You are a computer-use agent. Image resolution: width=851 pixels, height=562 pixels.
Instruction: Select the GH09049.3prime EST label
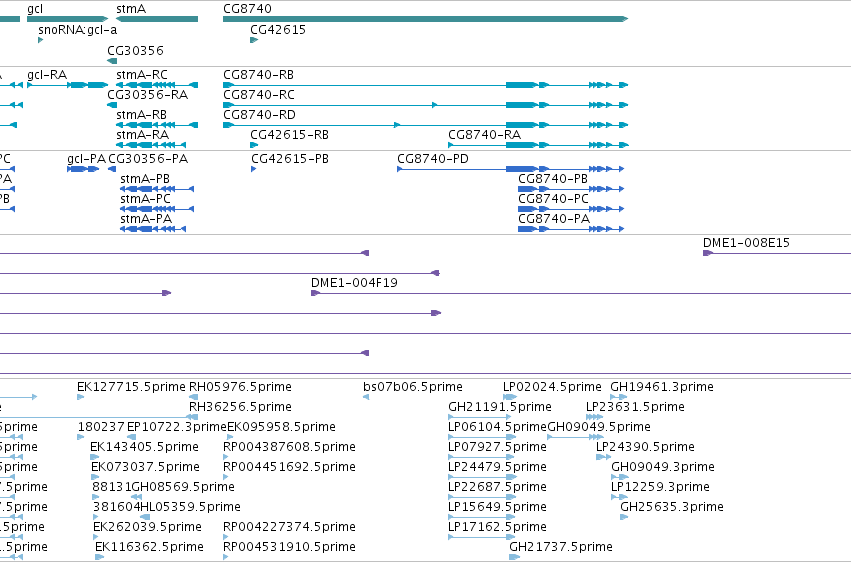click(x=663, y=467)
